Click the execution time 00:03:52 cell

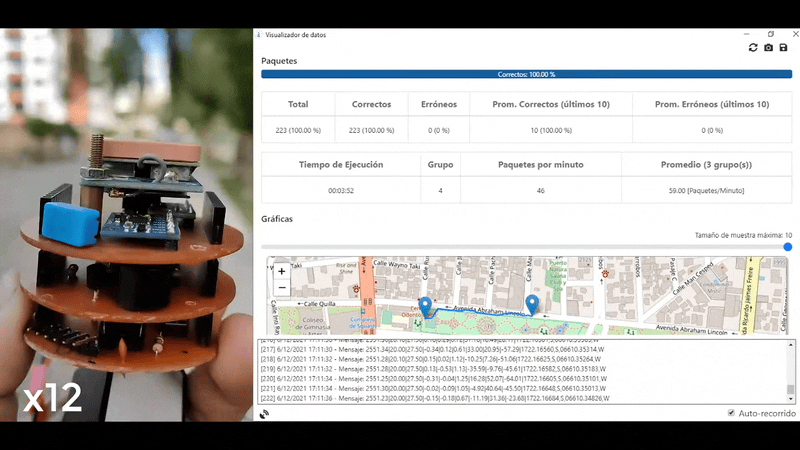point(341,190)
